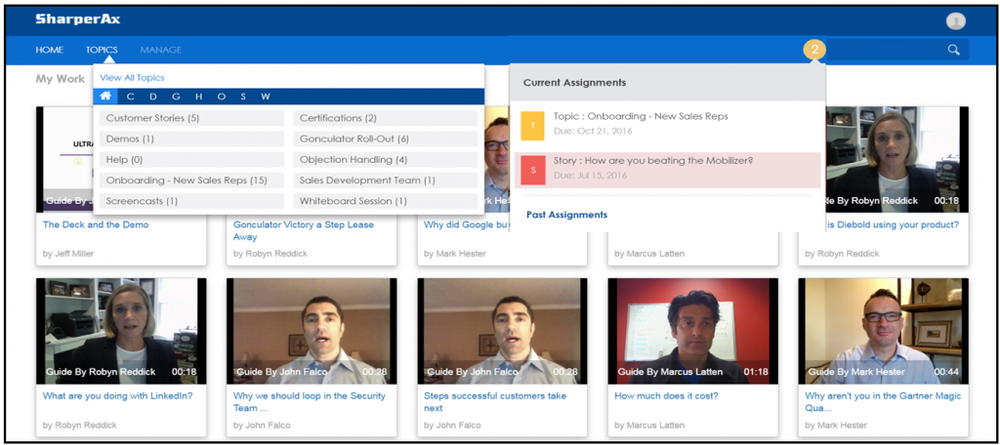Viewport: 1000px width, 445px height.
Task: Click the Current Assignments header
Action: [575, 83]
